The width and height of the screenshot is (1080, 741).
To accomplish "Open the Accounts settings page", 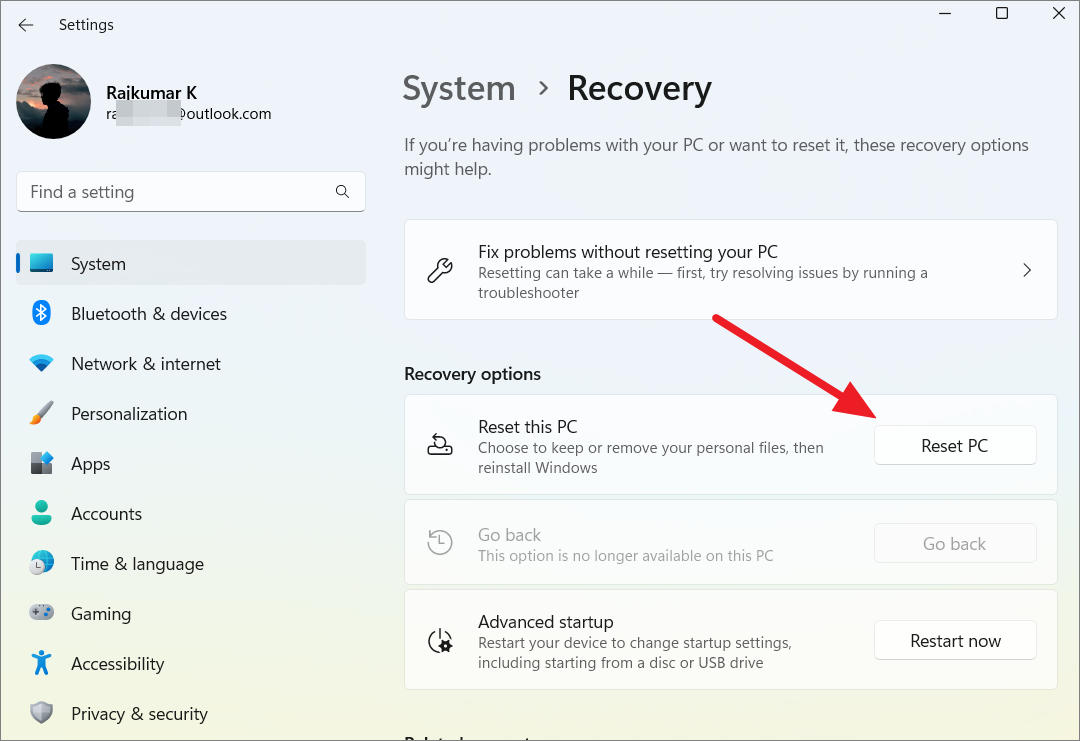I will (x=191, y=514).
